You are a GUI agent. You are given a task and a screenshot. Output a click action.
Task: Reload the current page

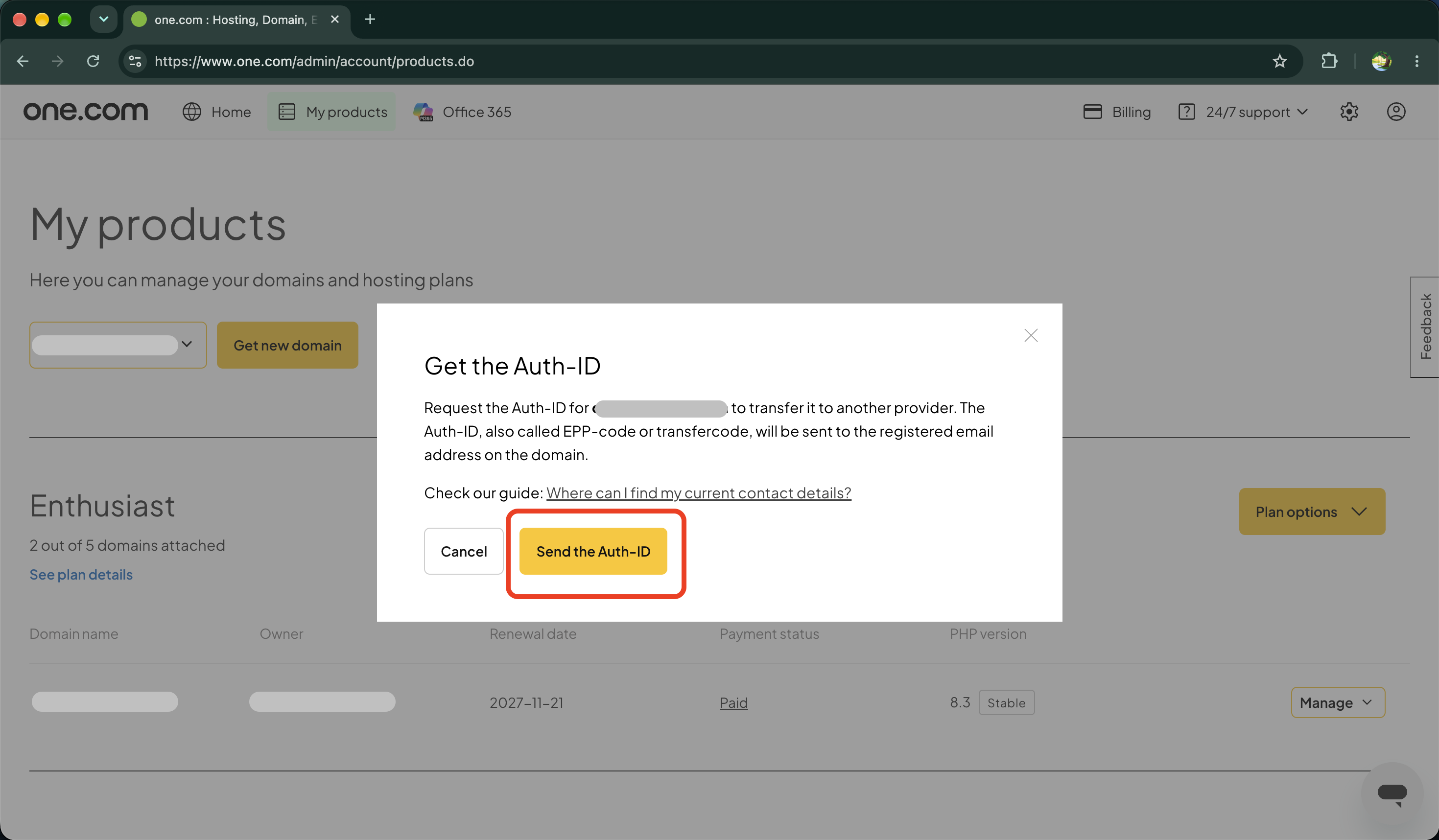(x=93, y=61)
